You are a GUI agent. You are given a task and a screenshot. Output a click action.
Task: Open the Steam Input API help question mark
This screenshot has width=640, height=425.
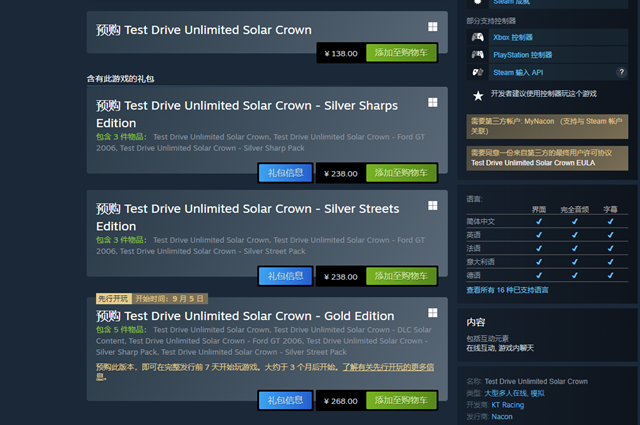pos(621,72)
